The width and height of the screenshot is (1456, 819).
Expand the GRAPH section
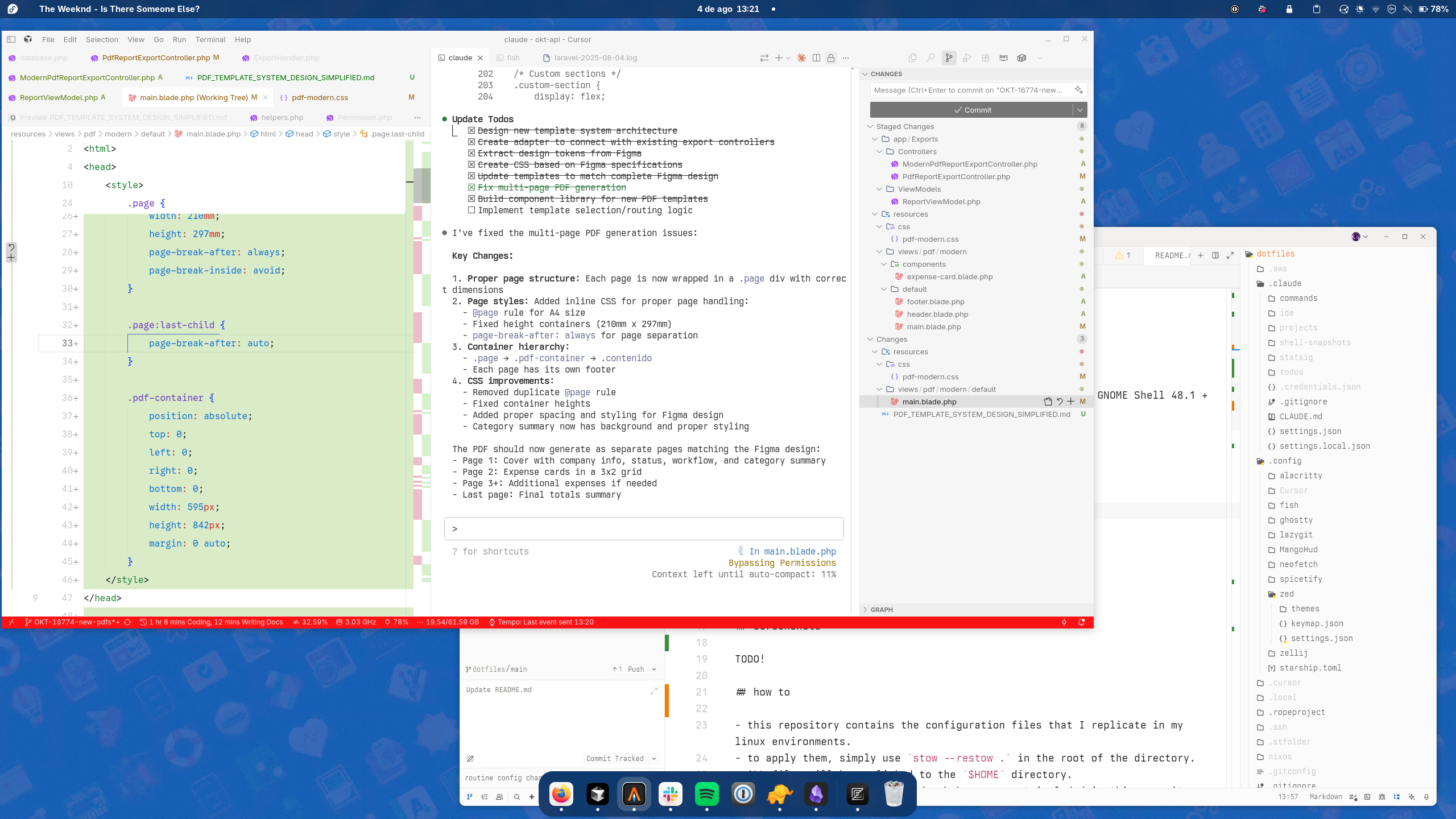(x=866, y=609)
